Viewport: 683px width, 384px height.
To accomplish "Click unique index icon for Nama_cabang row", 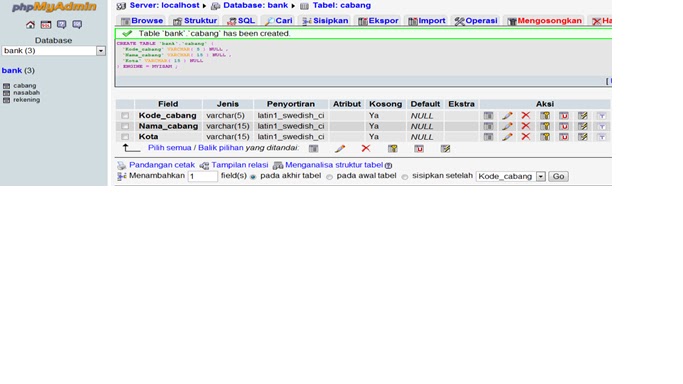I will click(x=564, y=126).
